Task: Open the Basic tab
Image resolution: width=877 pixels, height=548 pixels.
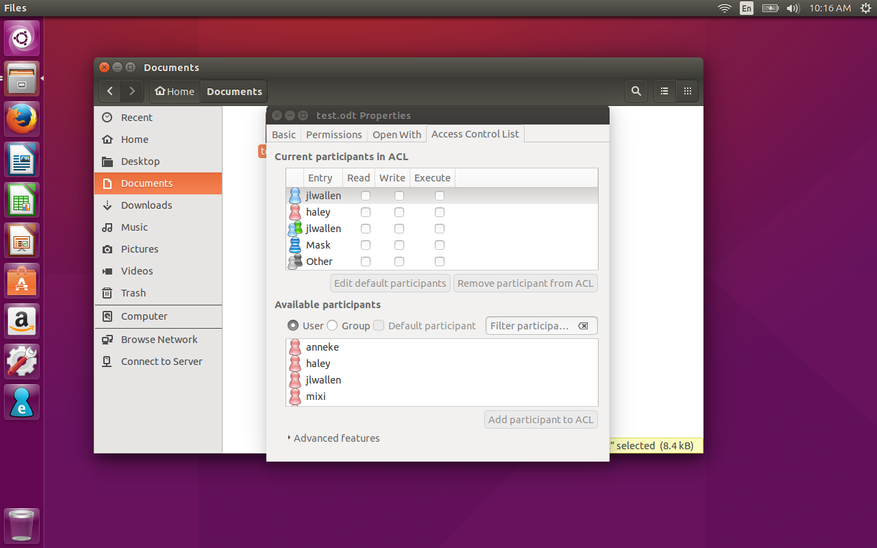Action: 284,135
